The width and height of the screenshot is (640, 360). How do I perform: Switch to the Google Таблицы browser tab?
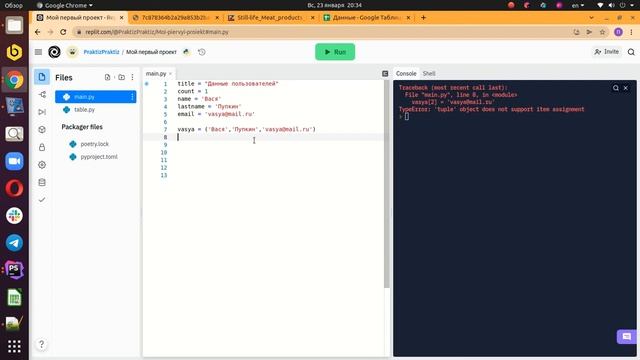[x=366, y=18]
